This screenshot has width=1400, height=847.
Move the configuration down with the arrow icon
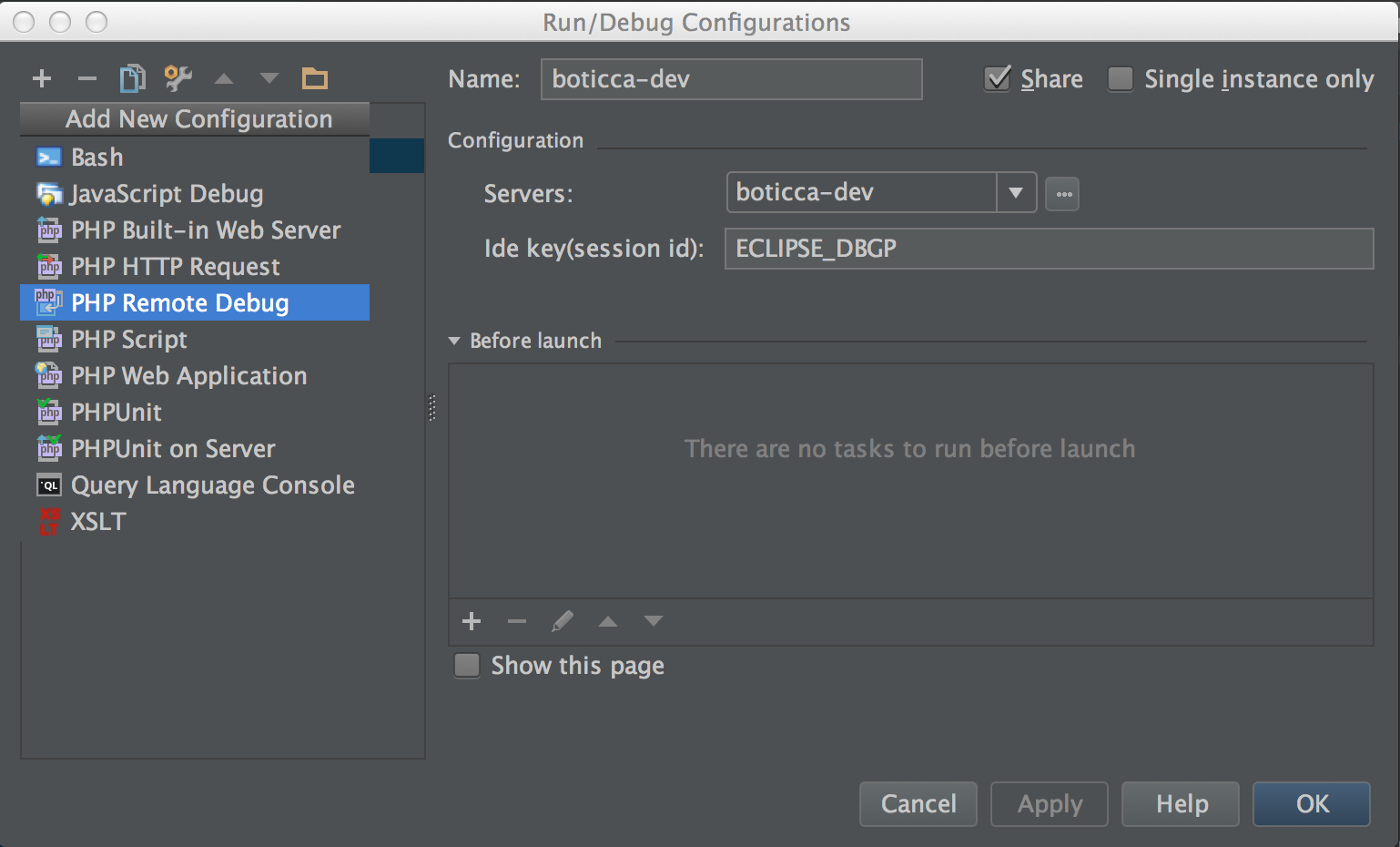[x=269, y=79]
